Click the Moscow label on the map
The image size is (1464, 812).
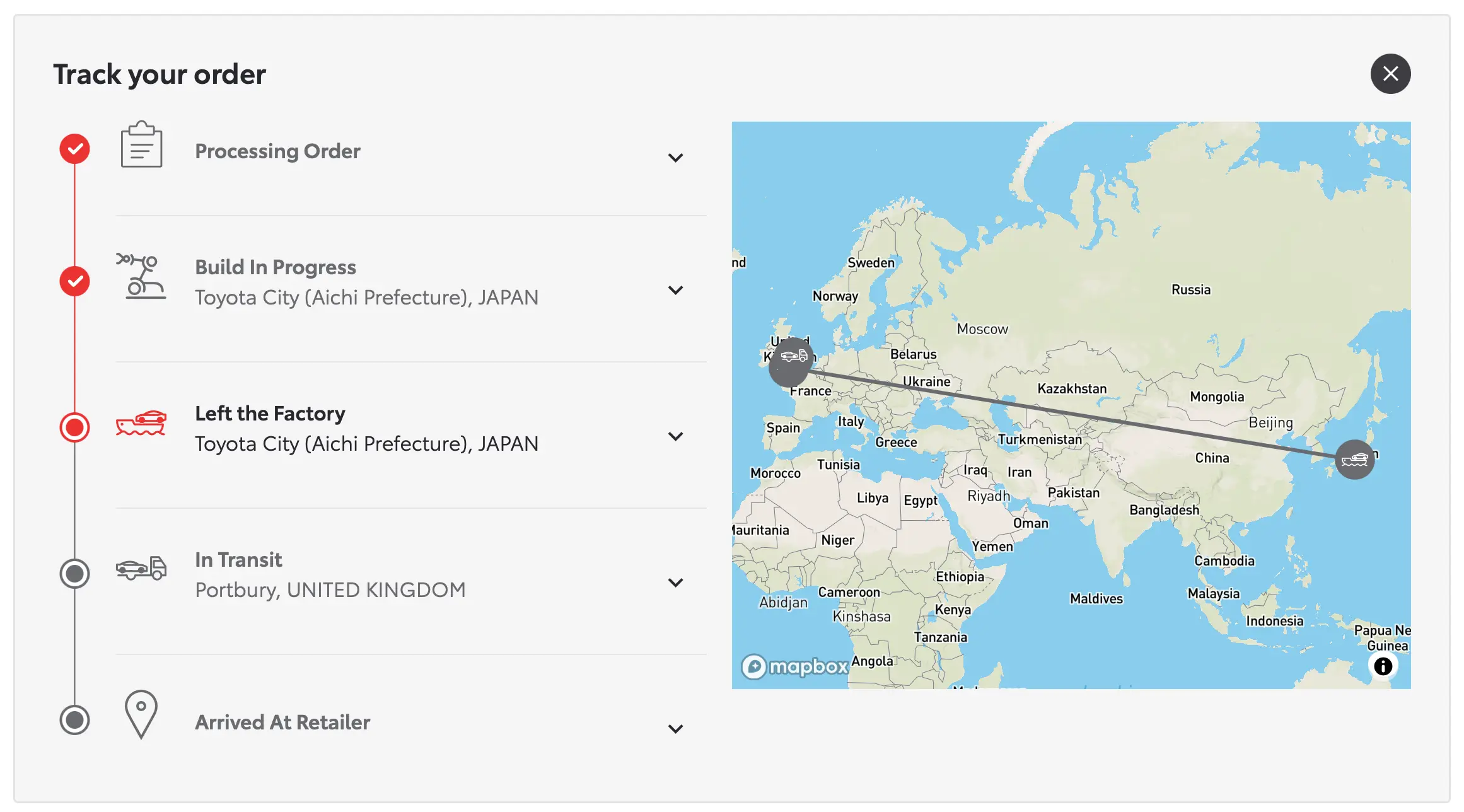[x=982, y=328]
